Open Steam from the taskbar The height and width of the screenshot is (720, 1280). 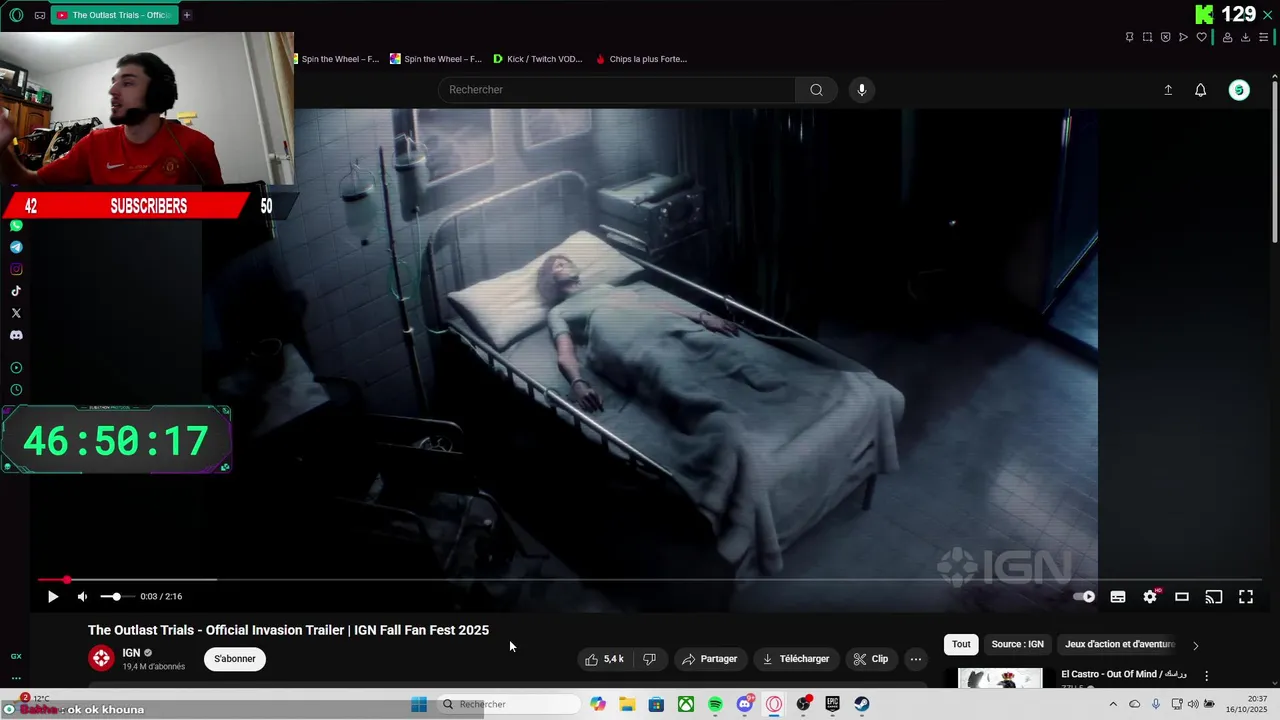861,704
